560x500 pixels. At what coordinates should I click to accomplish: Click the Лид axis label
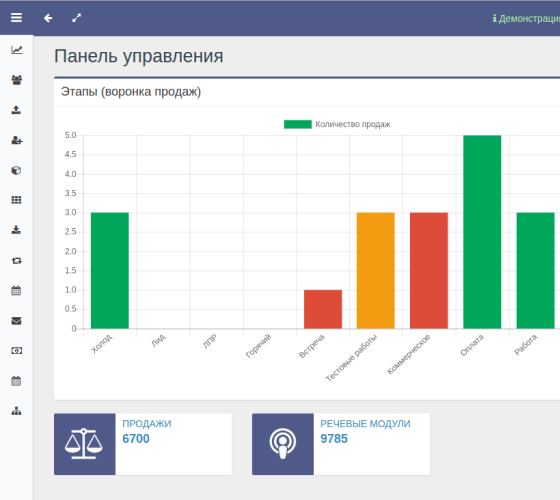pyautogui.click(x=158, y=340)
